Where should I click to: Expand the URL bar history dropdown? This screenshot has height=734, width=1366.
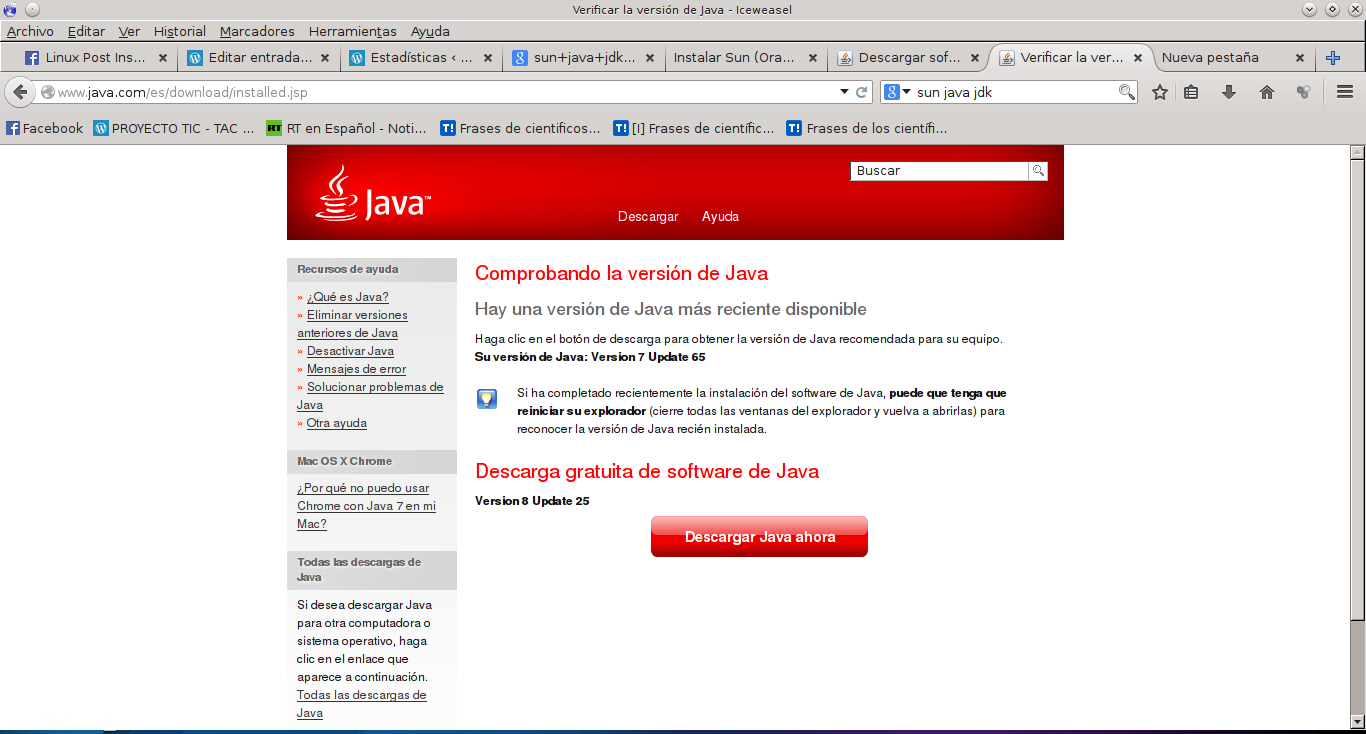tap(844, 92)
